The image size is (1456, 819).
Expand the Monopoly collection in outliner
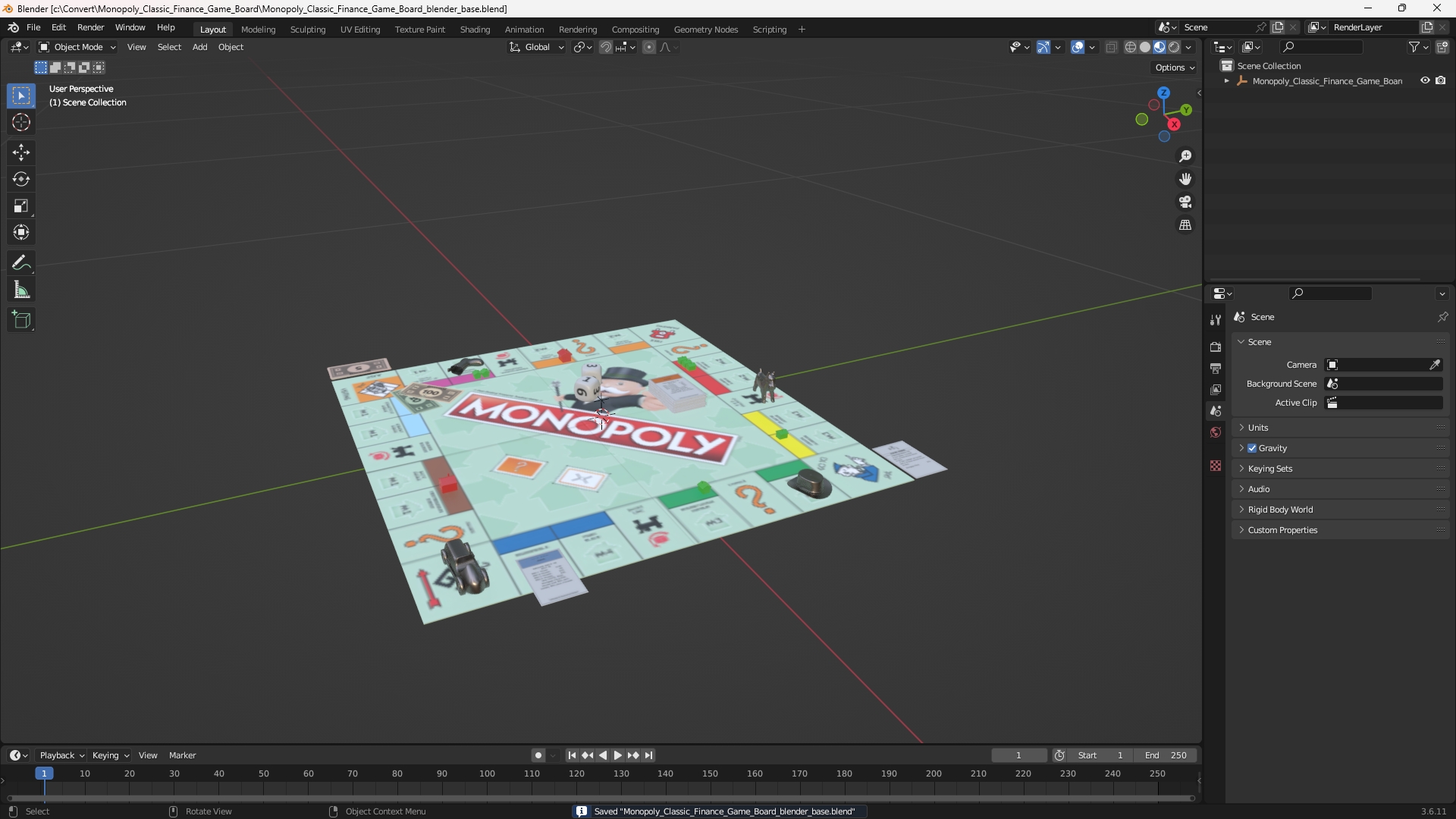(1226, 81)
